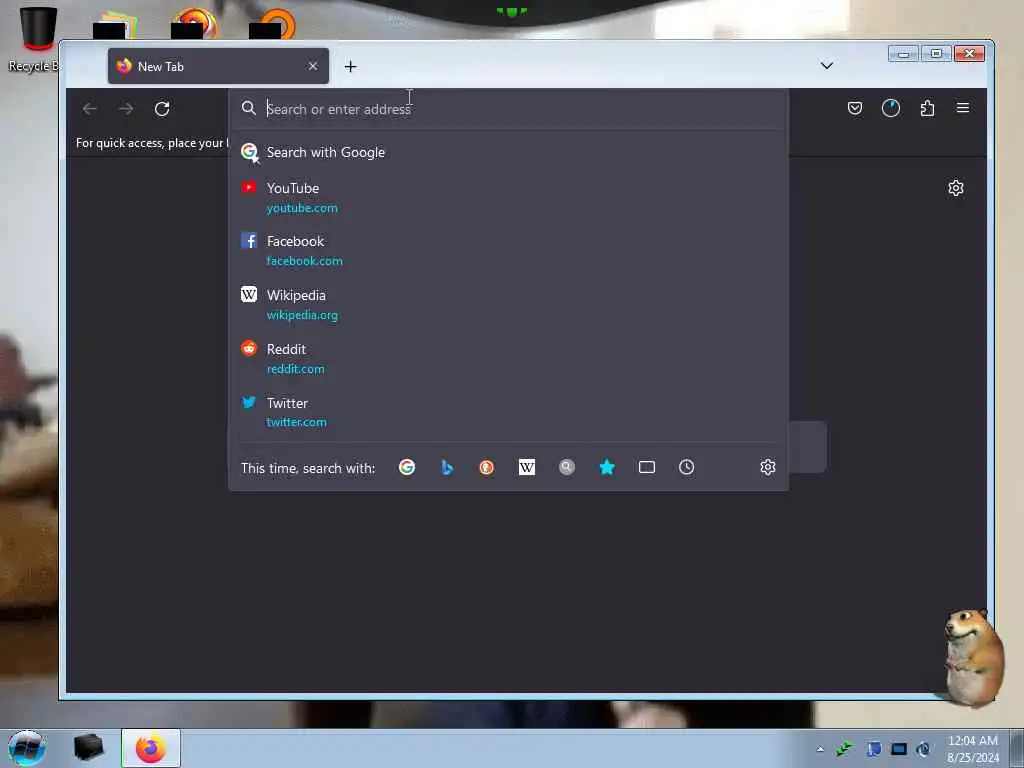Search open tabs with the tab icon
Screen dimensions: 1024x768
pos(647,467)
